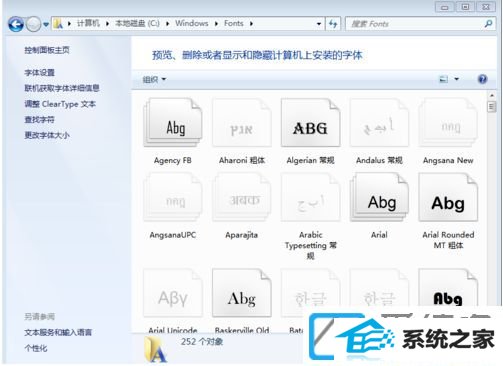Viewport: 503px width, 366px height.
Task: Click the 252 个对象 status text
Action: click(x=202, y=342)
